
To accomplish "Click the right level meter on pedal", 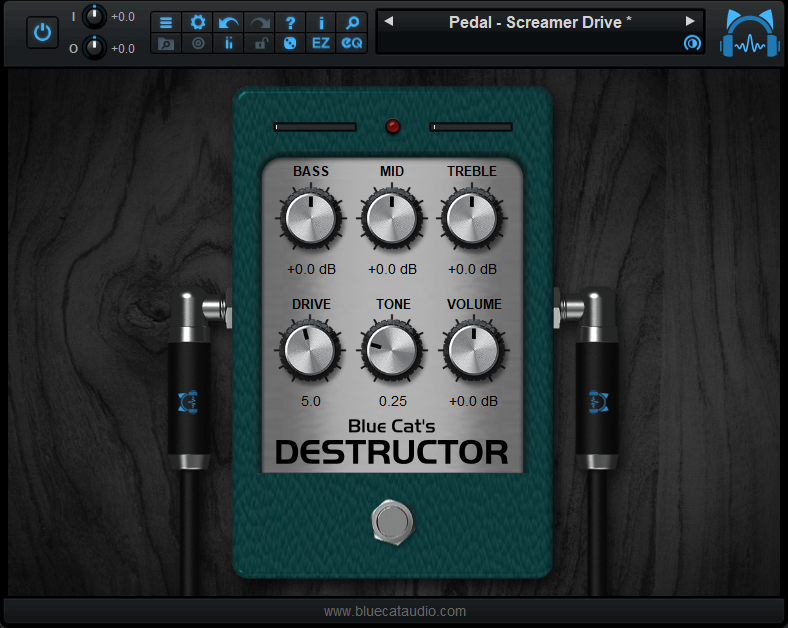I will (x=471, y=127).
